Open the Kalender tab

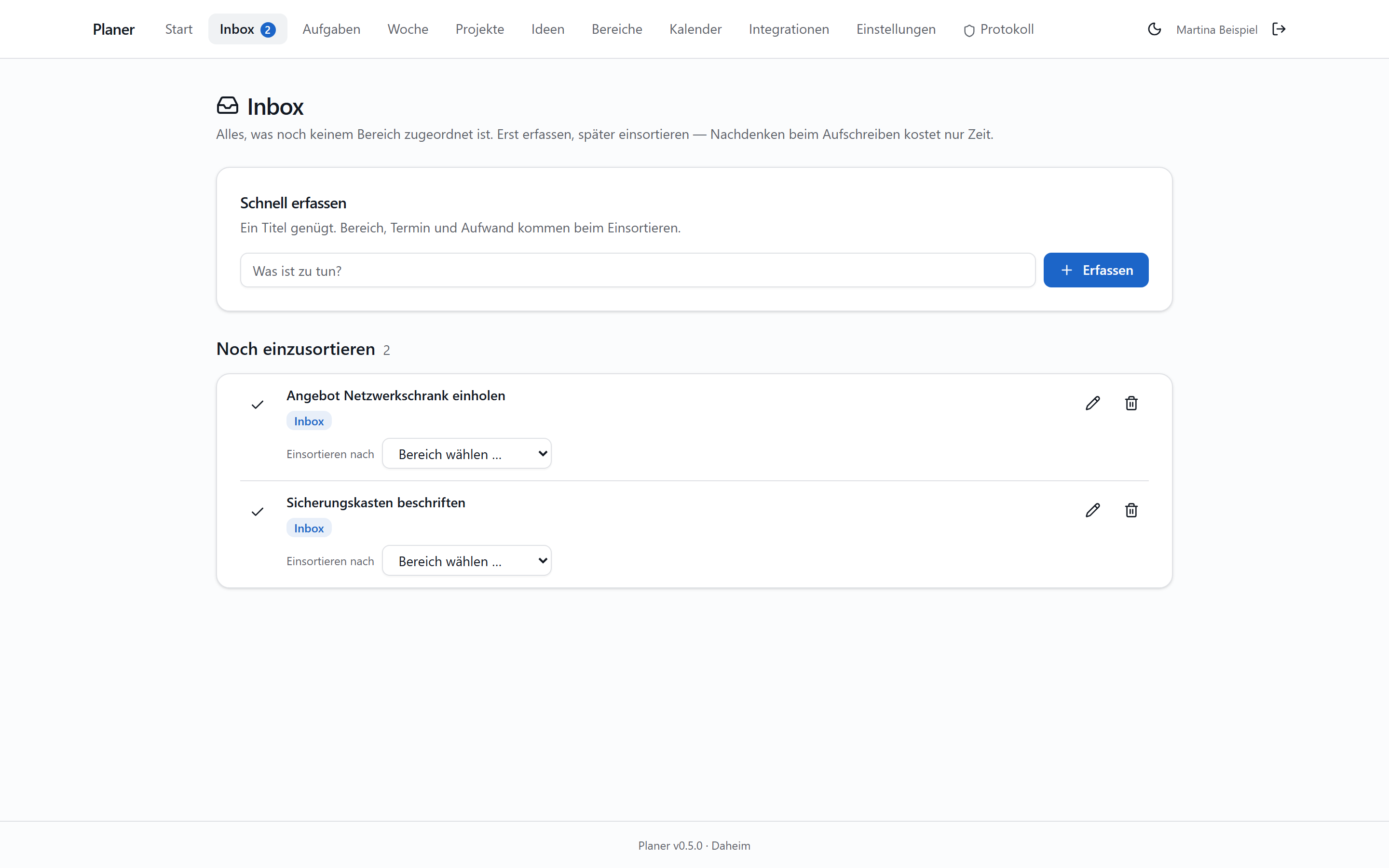[x=695, y=29]
